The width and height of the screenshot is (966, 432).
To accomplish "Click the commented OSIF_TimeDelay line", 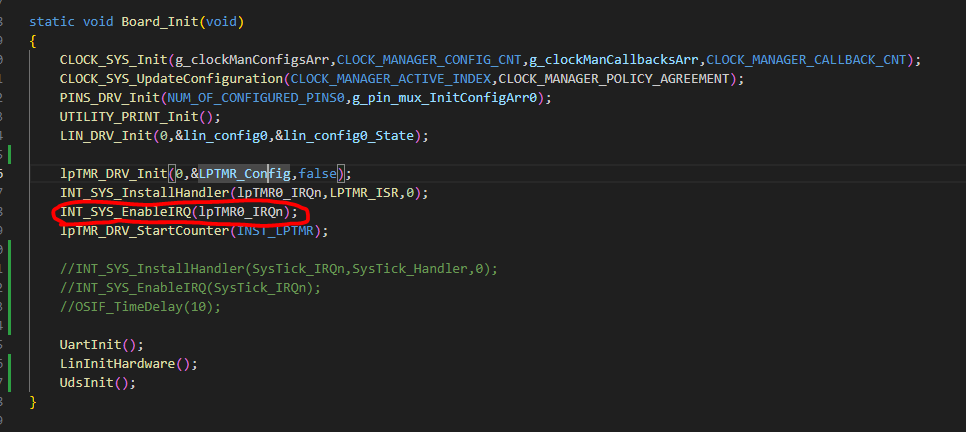I will click(140, 307).
